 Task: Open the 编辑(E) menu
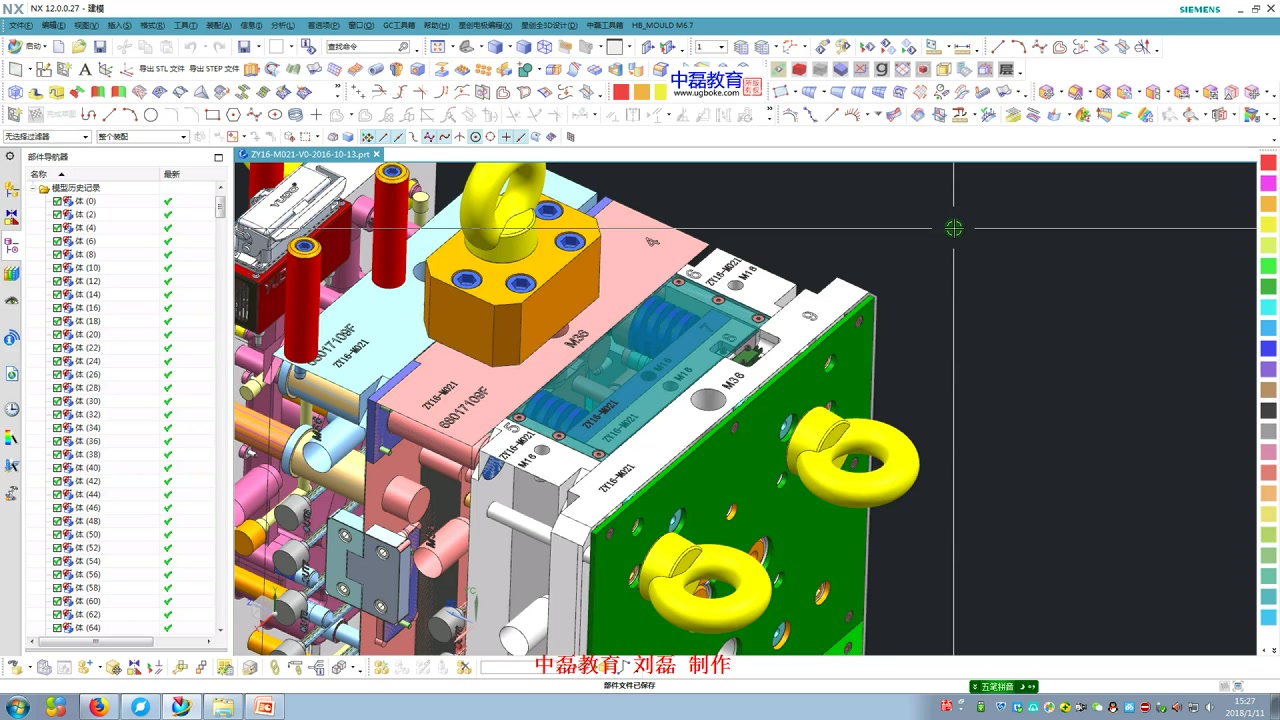pos(53,25)
